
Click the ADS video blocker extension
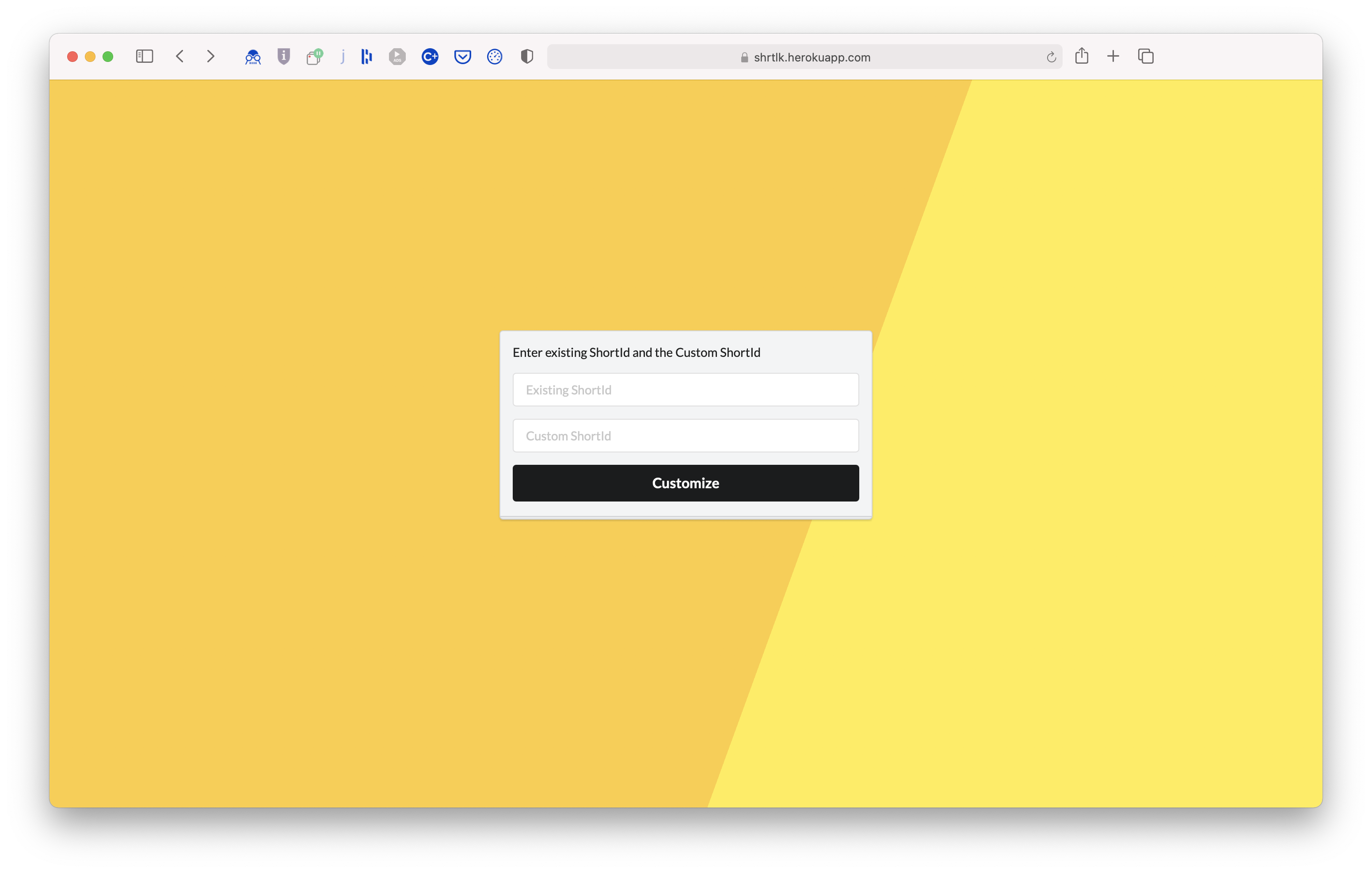pyautogui.click(x=397, y=57)
